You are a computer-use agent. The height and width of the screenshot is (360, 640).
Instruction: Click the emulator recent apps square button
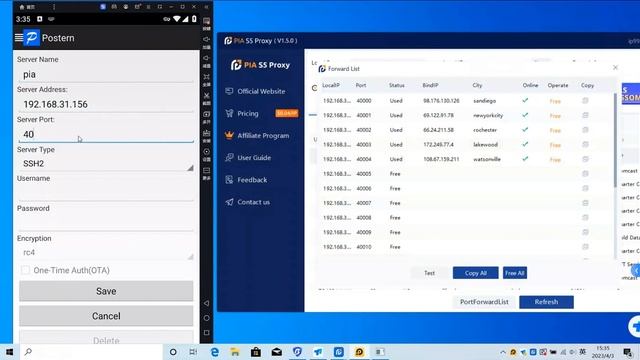pos(207,333)
